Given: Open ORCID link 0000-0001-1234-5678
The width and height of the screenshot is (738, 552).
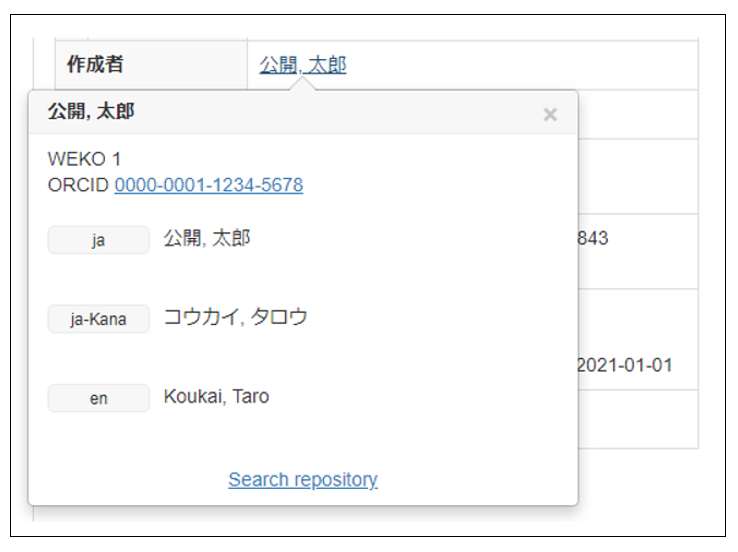Looking at the screenshot, I should coord(208,185).
